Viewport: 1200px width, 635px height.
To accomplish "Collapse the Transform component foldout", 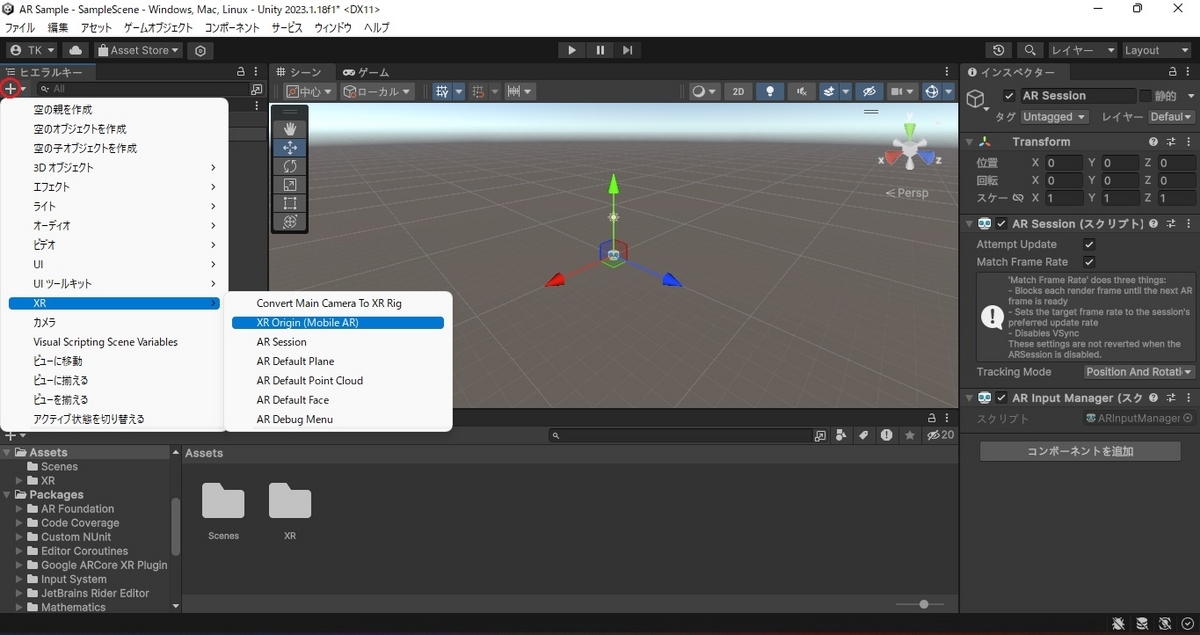I will click(x=969, y=142).
